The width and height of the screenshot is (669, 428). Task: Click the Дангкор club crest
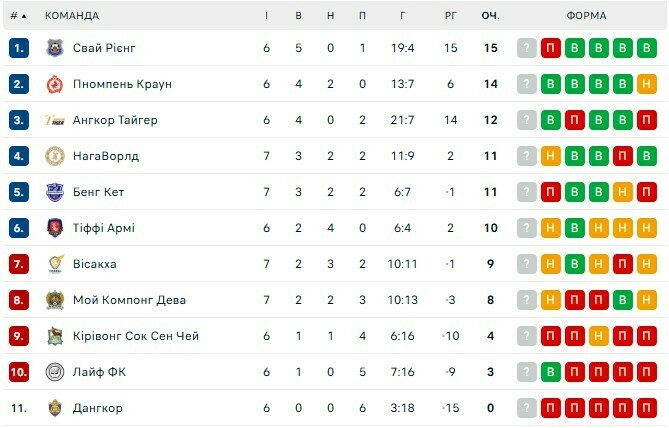point(55,408)
